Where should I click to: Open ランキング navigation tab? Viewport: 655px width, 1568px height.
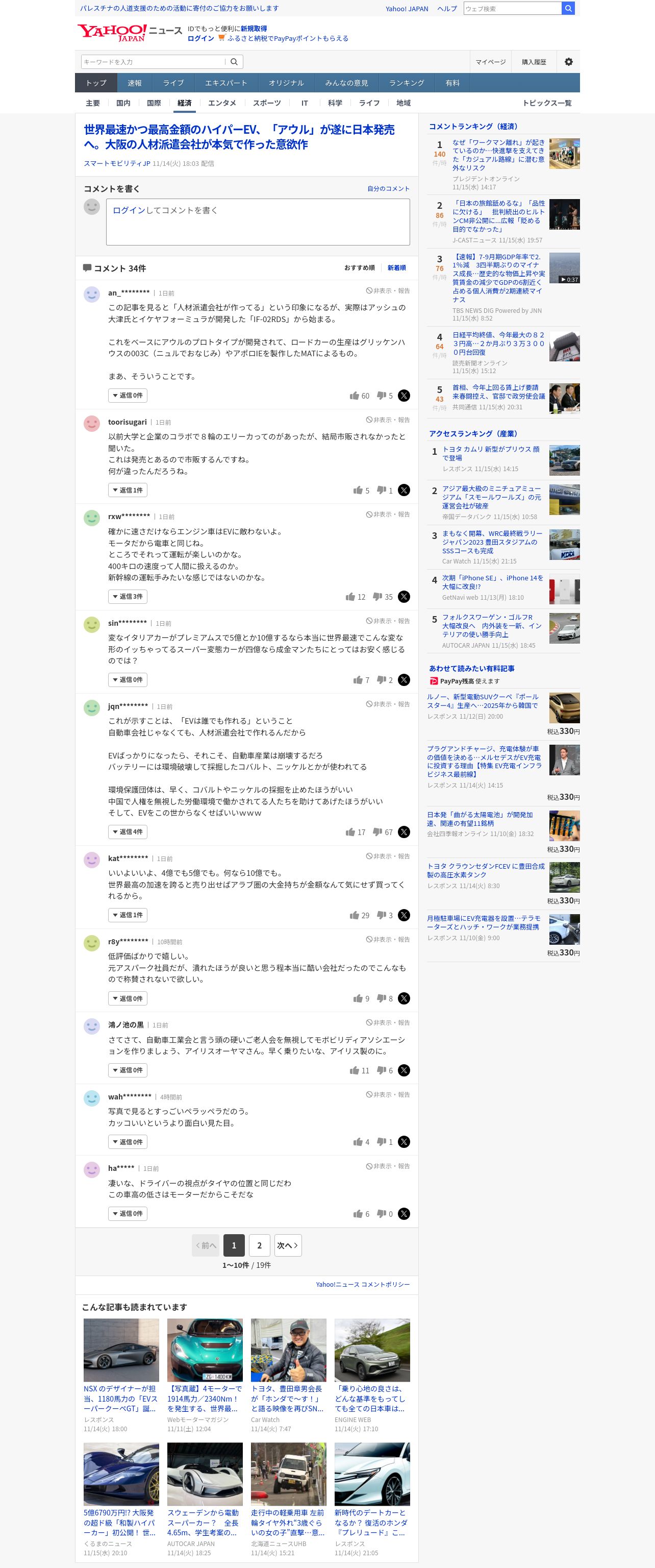407,83
